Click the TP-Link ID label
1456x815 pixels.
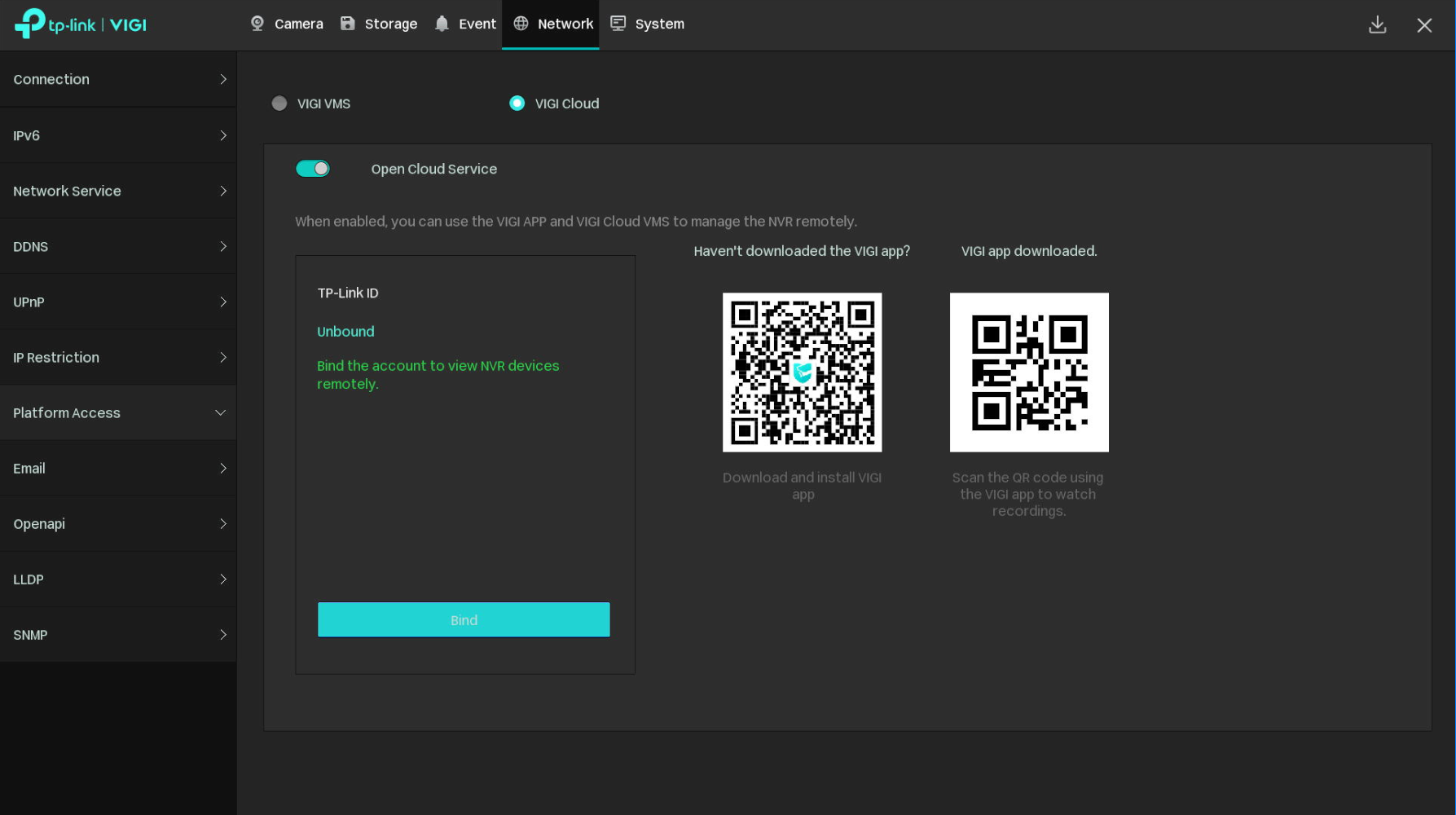pos(348,293)
